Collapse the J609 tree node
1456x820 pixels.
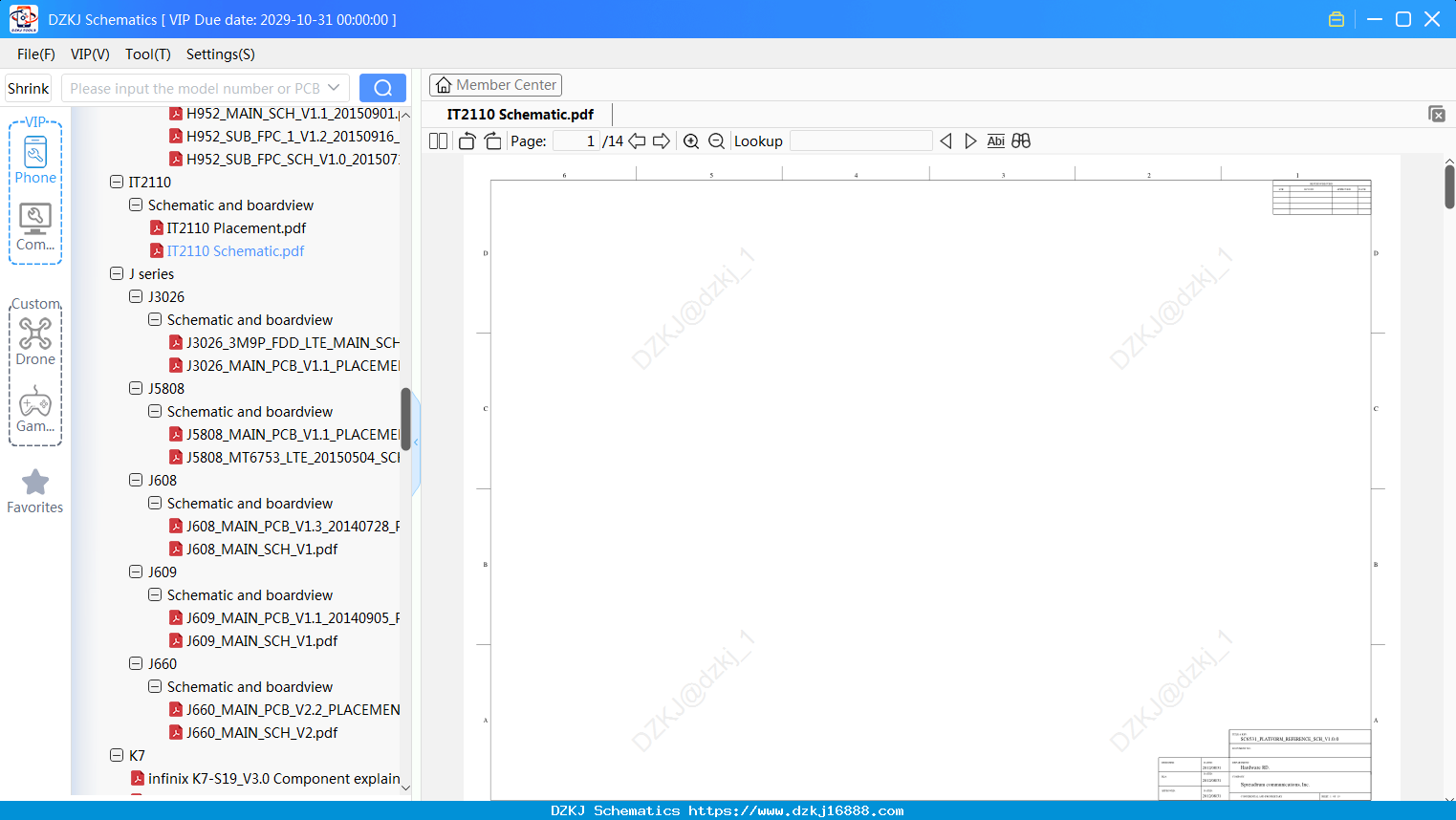click(136, 572)
